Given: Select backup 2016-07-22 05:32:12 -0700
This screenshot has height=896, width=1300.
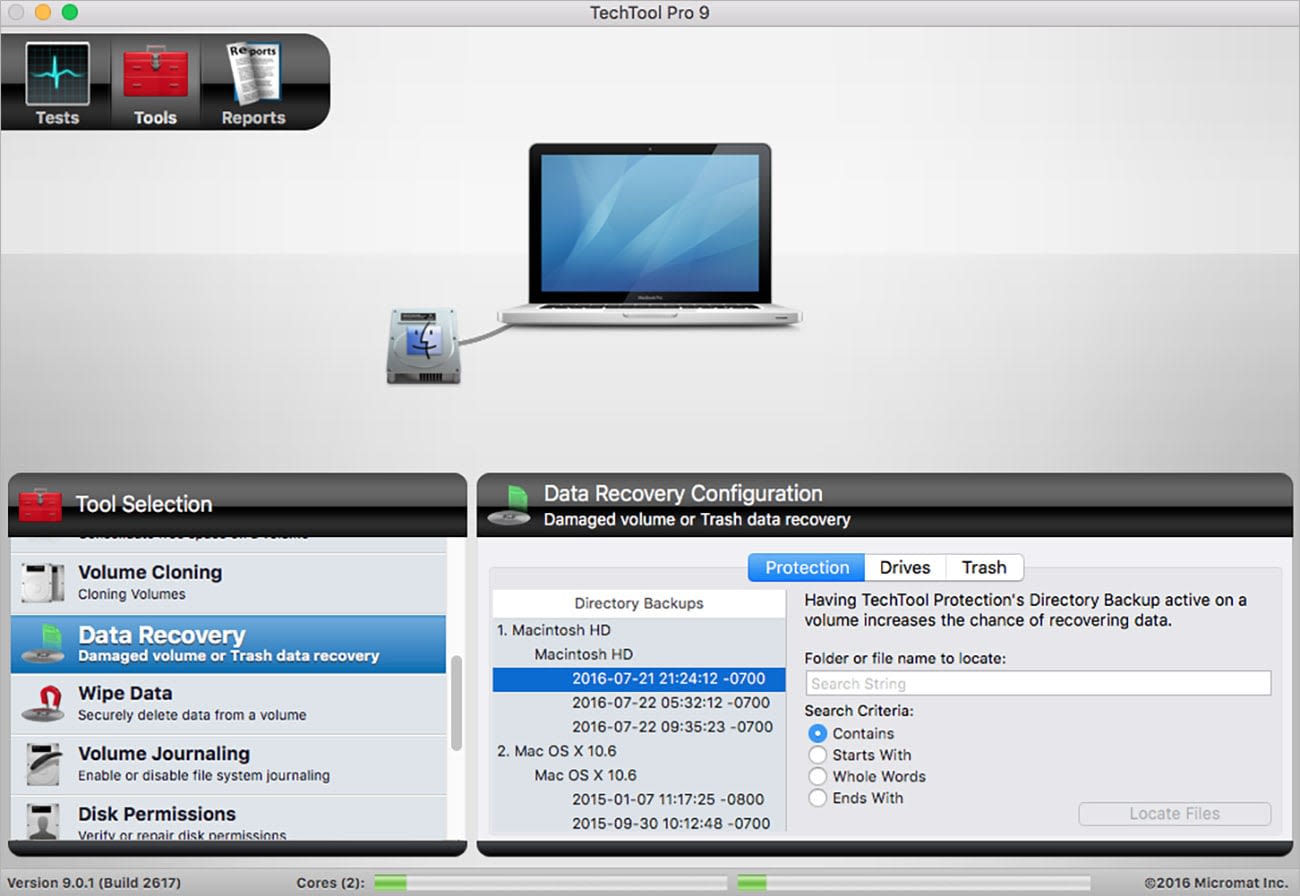Looking at the screenshot, I should (639, 702).
